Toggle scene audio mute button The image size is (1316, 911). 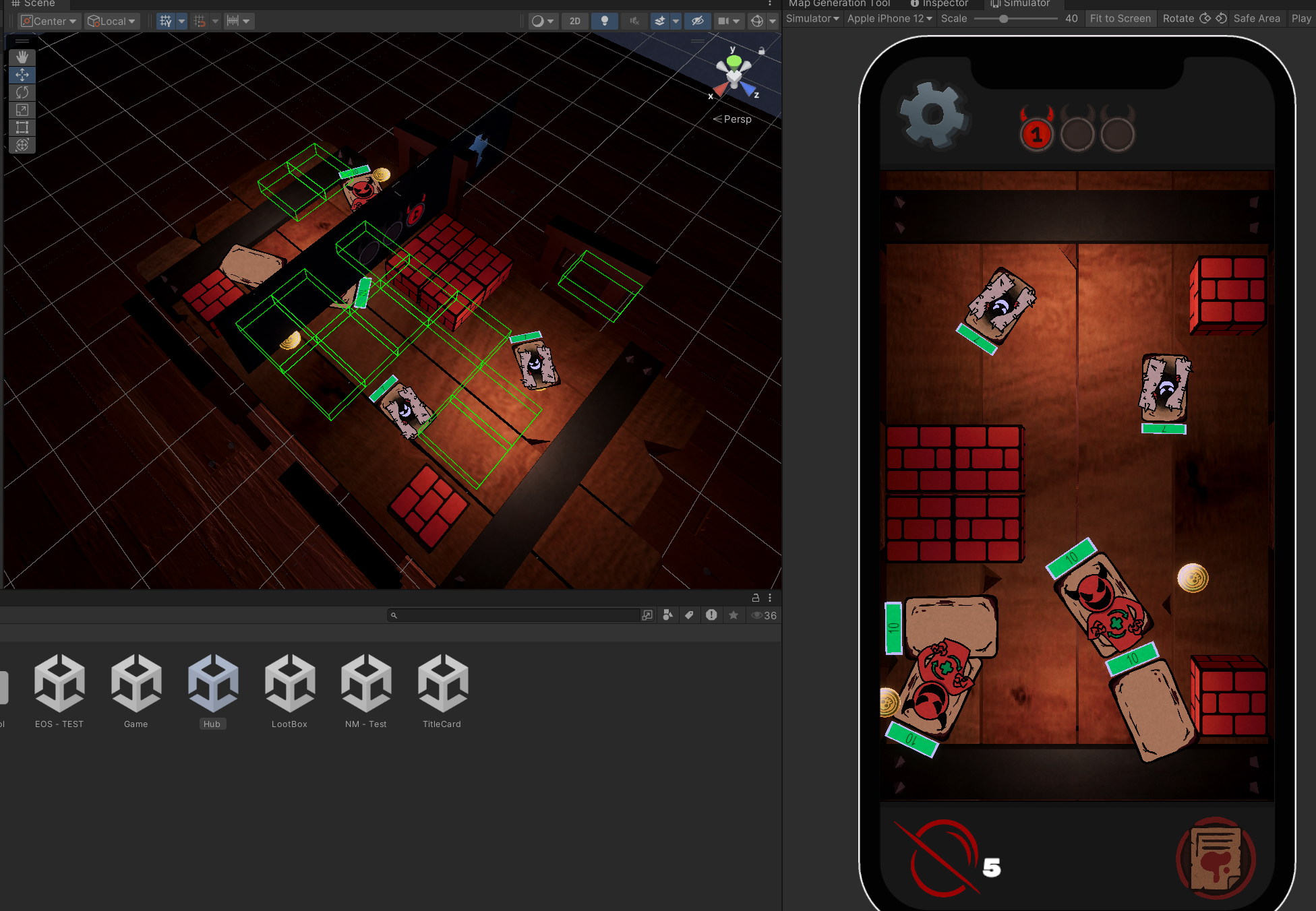(x=634, y=21)
